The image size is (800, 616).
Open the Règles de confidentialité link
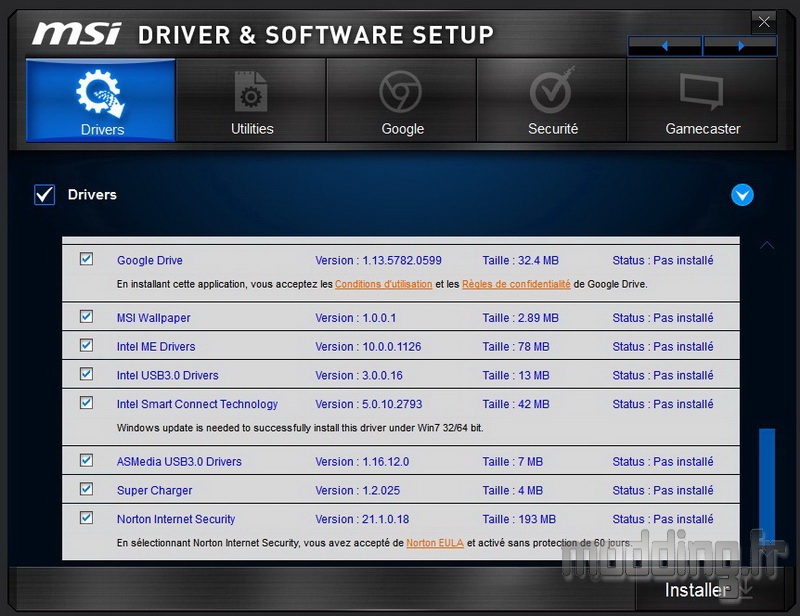[x=516, y=284]
